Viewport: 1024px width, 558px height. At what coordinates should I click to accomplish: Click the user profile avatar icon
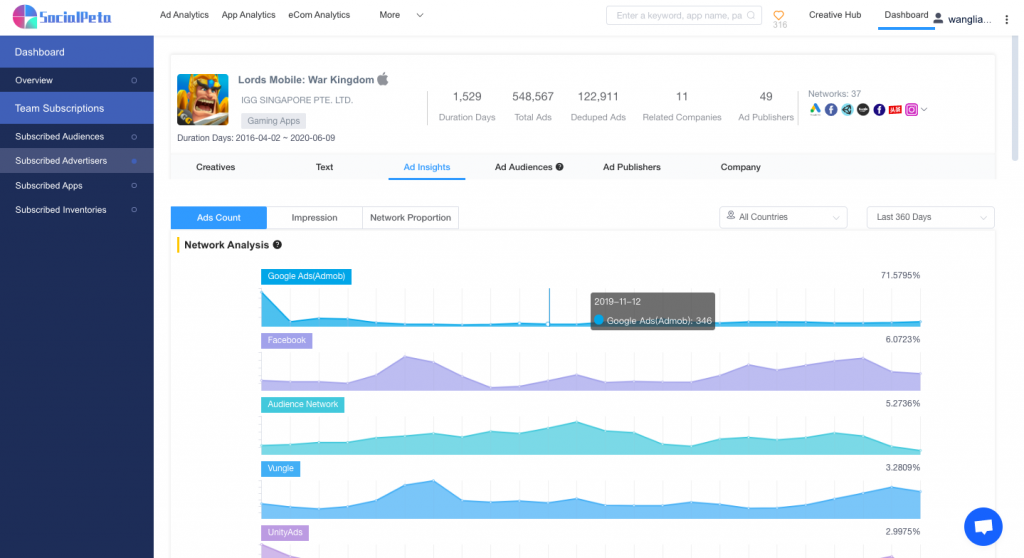point(938,18)
